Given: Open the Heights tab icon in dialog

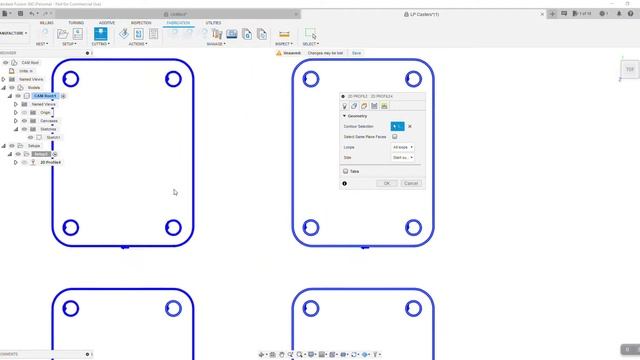Looking at the screenshot, I should [x=364, y=106].
